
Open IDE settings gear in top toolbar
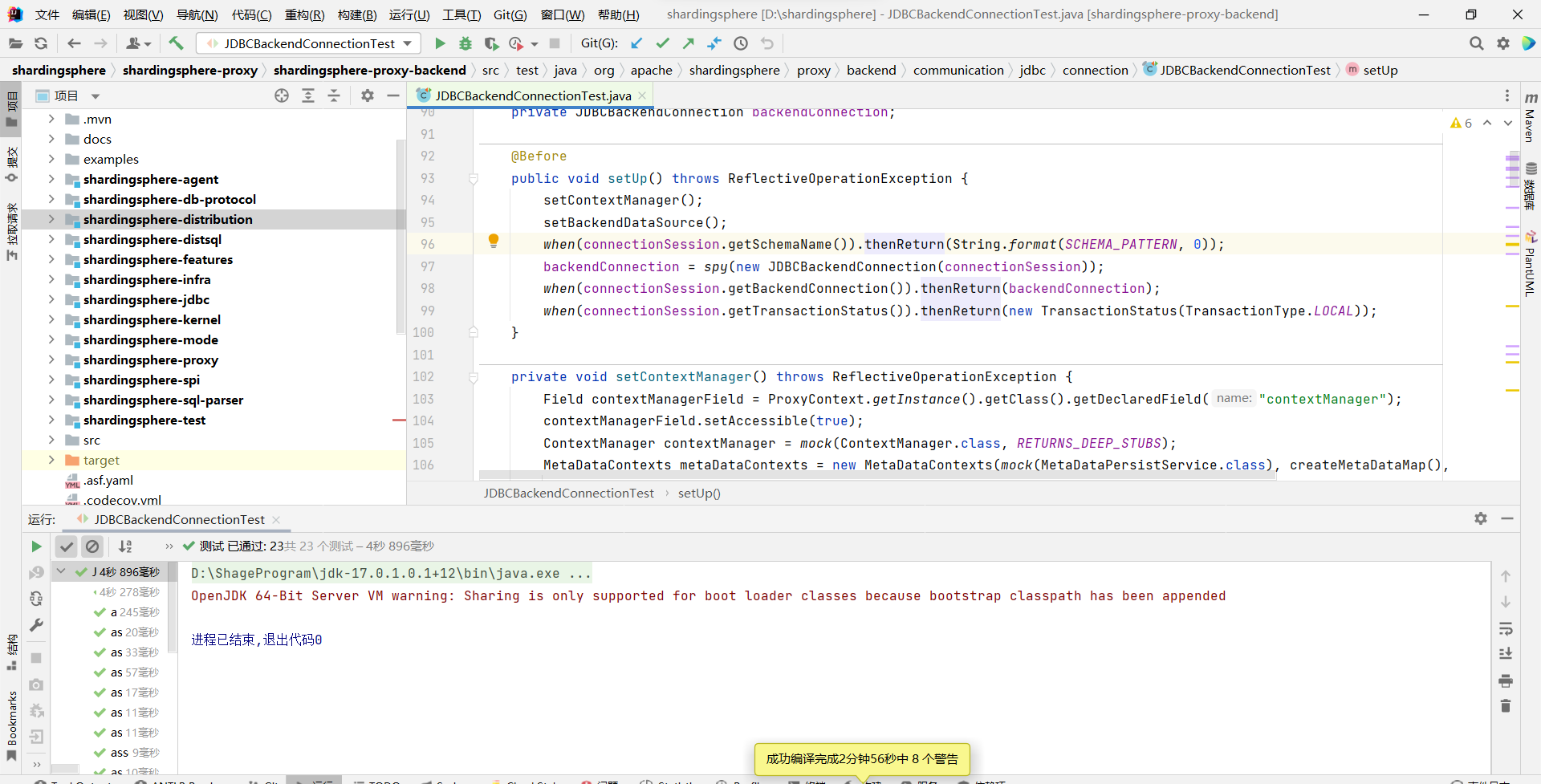1503,43
